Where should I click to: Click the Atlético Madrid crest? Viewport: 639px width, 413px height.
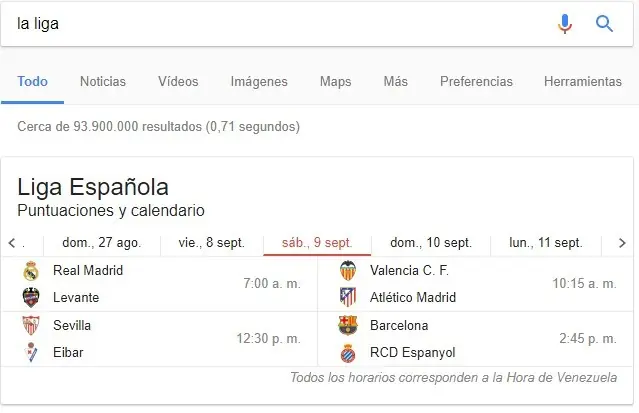click(348, 297)
